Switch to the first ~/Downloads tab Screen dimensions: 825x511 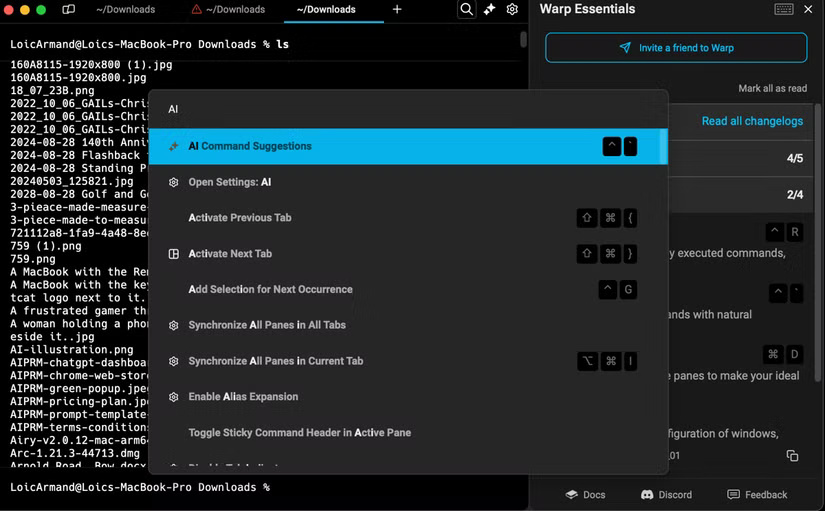tap(125, 9)
